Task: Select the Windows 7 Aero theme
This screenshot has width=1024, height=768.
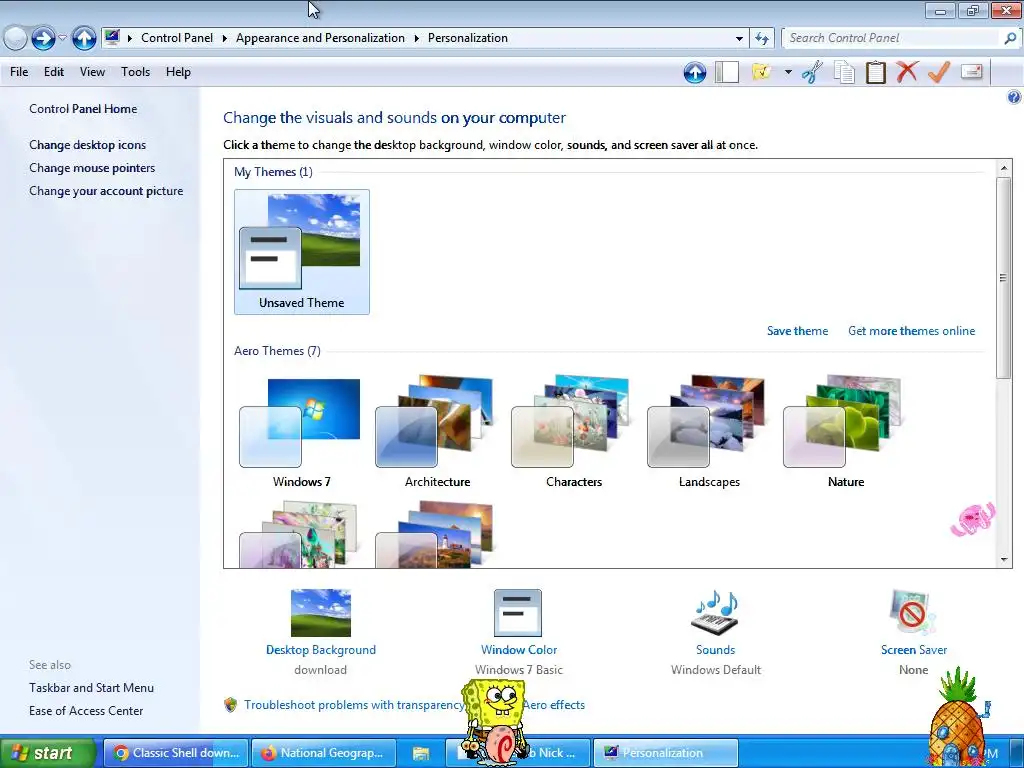Action: click(x=302, y=433)
